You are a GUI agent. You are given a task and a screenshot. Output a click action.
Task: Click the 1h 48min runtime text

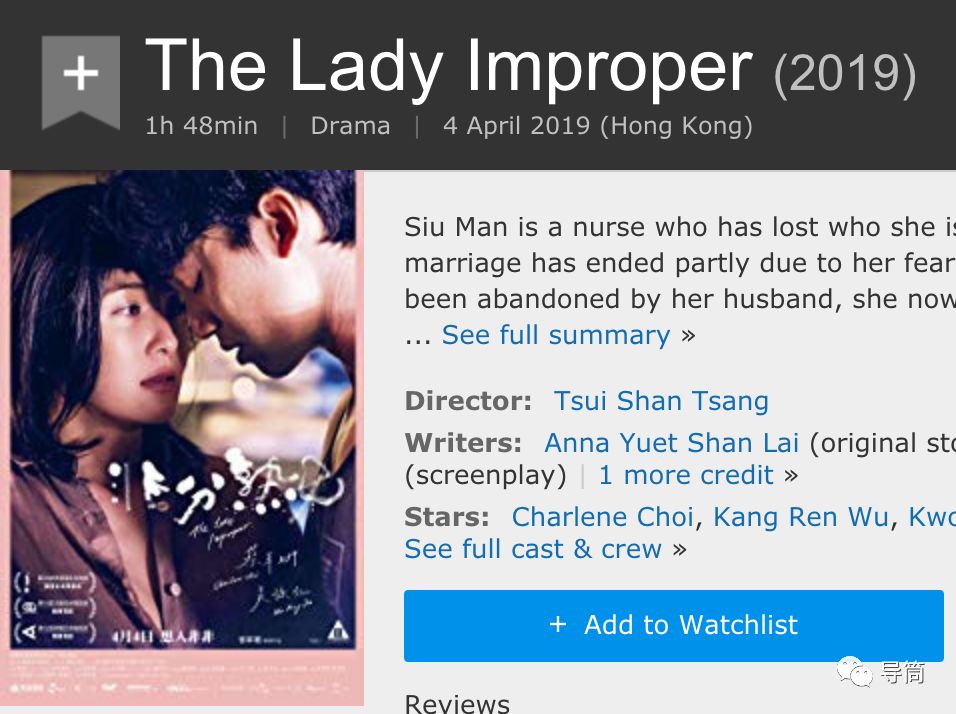click(x=201, y=126)
